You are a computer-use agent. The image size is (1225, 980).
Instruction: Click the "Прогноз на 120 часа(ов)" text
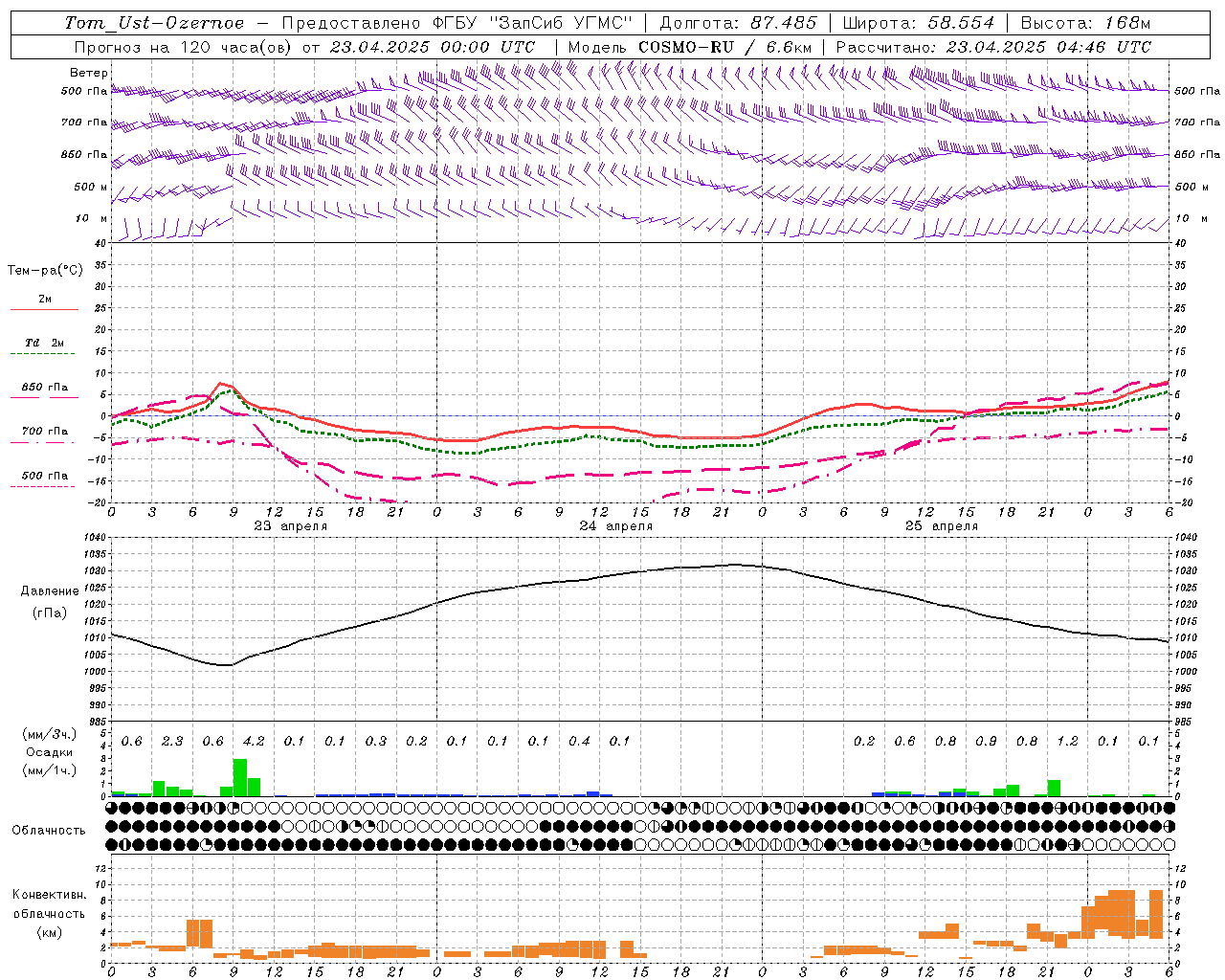click(184, 47)
